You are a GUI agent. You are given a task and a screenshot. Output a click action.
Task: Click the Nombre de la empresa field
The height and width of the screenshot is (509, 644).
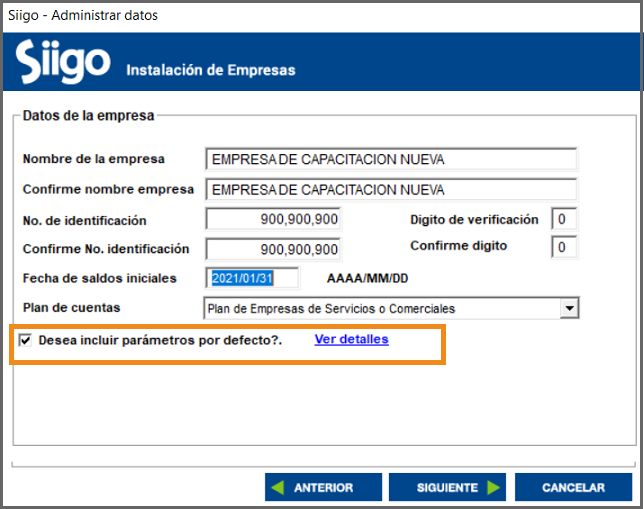tap(391, 159)
